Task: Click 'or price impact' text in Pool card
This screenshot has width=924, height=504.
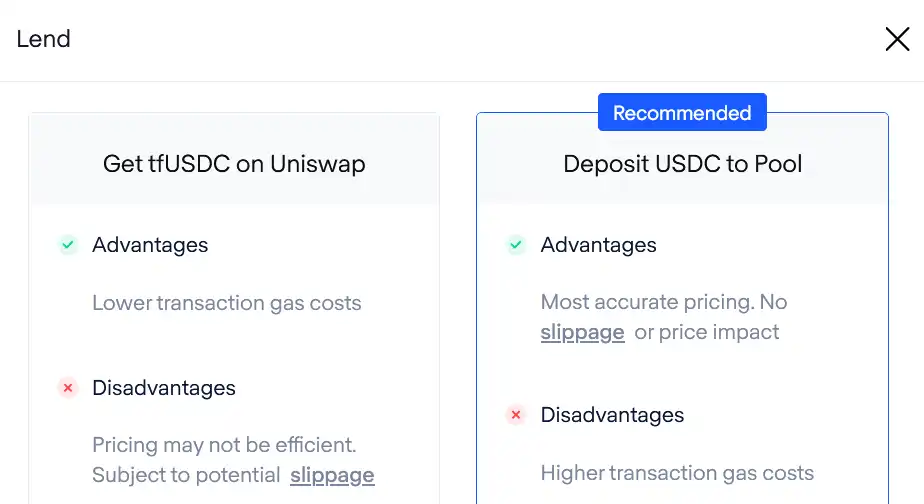Action: pos(707,332)
